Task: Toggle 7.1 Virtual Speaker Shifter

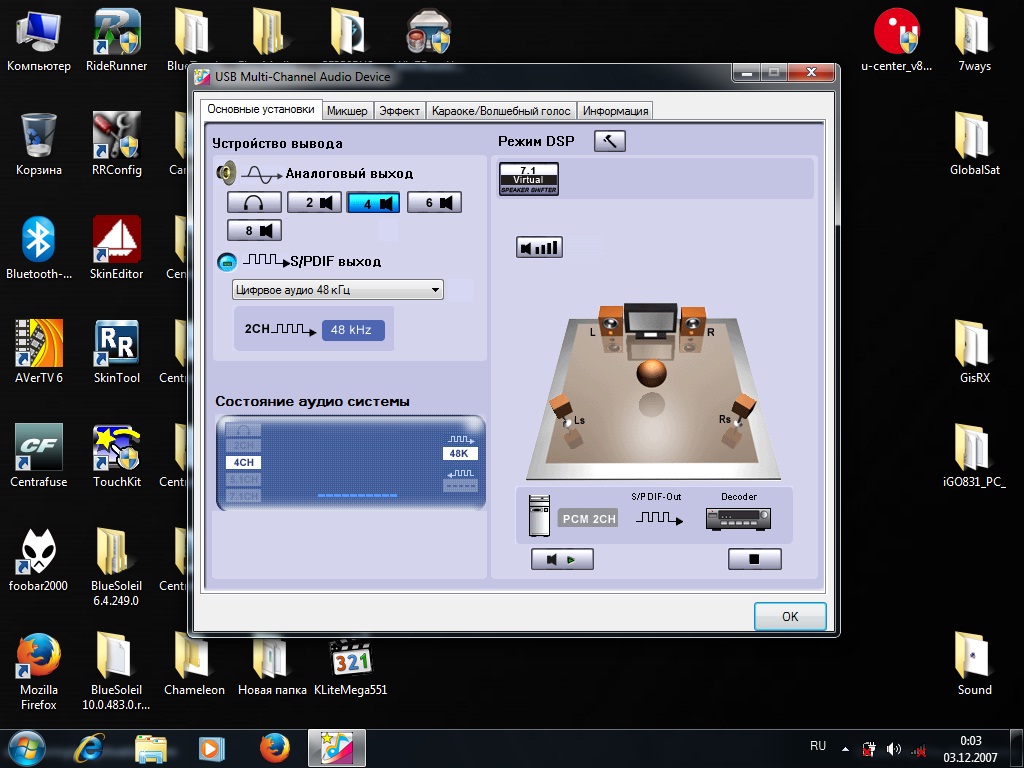Action: click(x=528, y=179)
